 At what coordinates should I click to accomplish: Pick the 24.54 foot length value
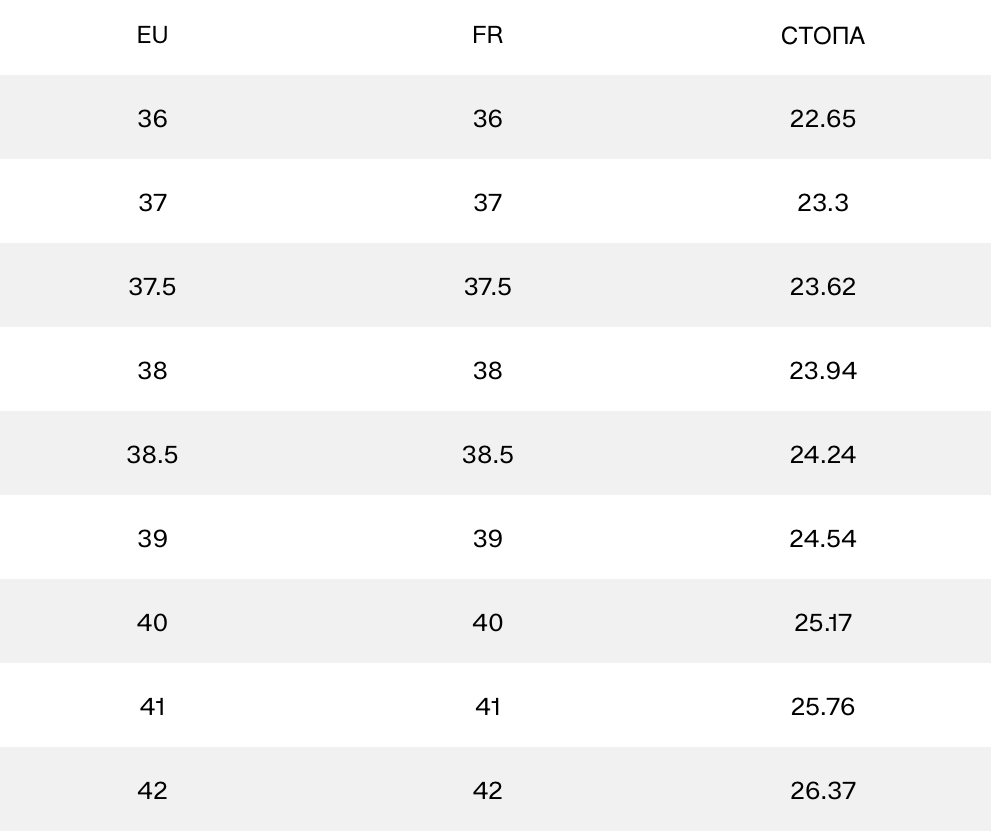click(x=822, y=539)
